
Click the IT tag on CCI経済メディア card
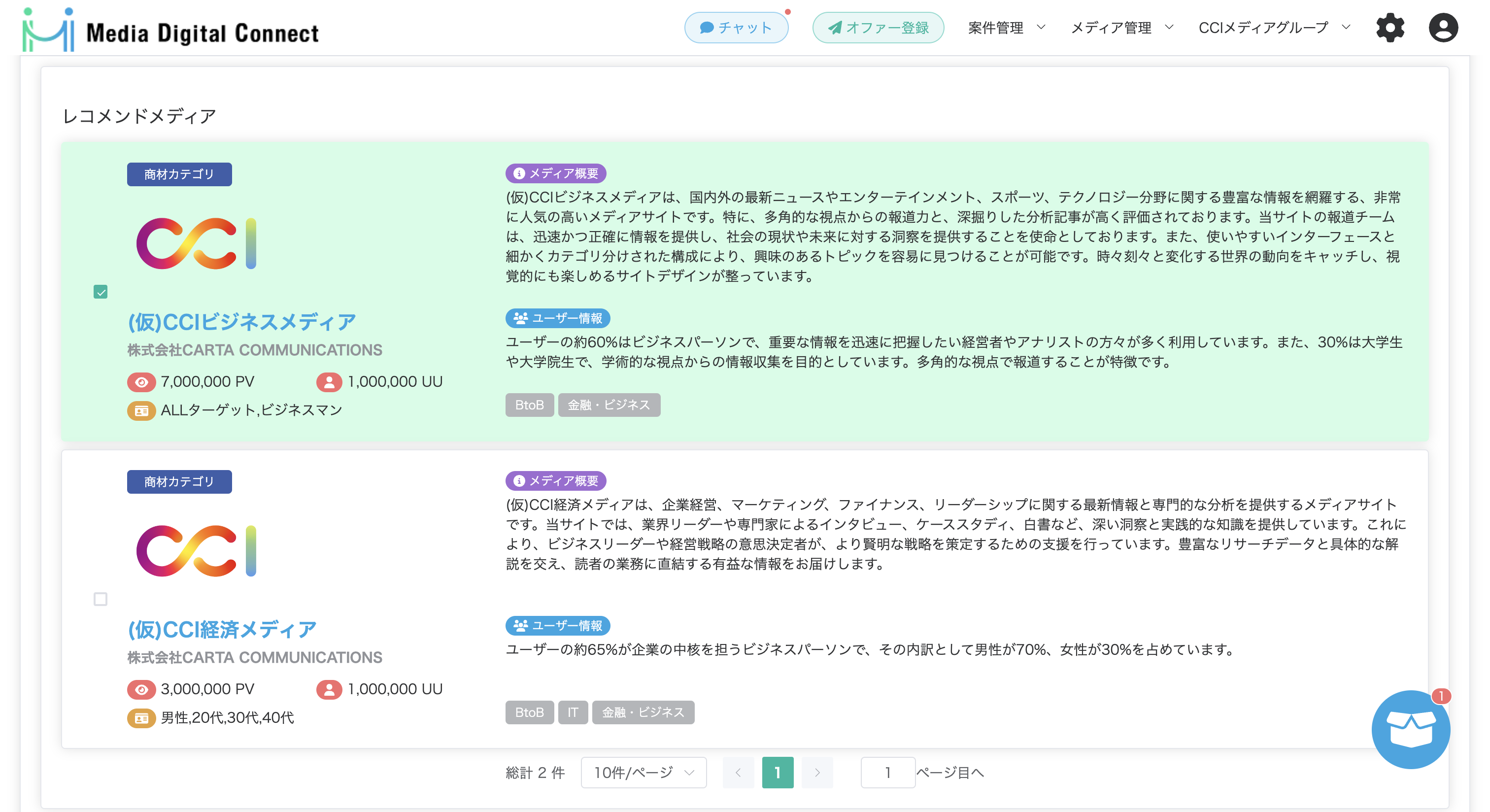573,712
